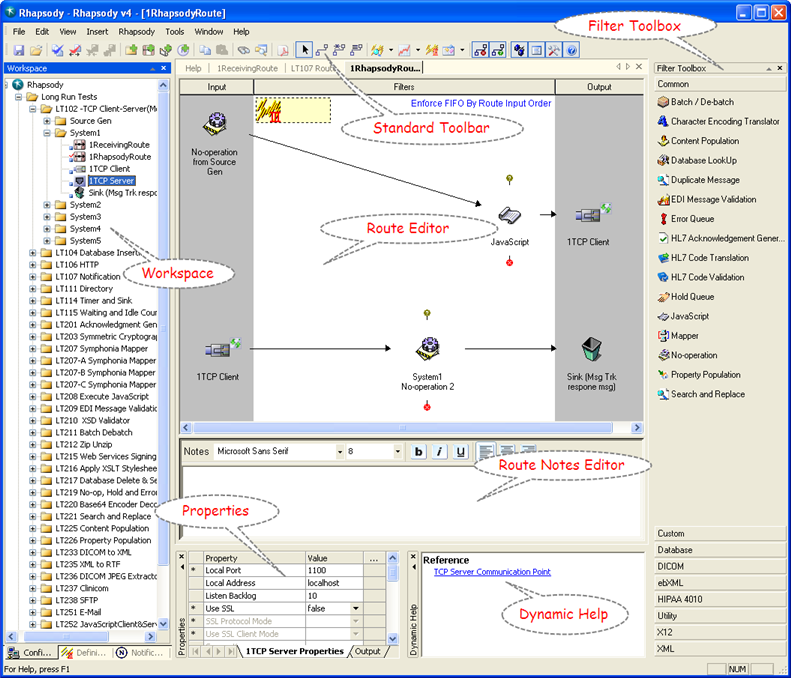
Task: Open TCP Server Communication Point link
Action: tap(492, 572)
